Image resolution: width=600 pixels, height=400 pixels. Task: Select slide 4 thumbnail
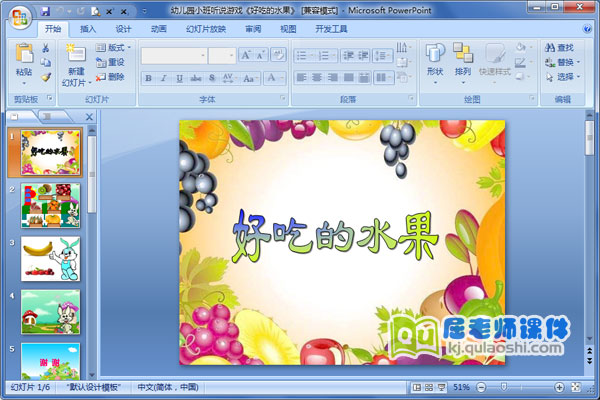(51, 312)
